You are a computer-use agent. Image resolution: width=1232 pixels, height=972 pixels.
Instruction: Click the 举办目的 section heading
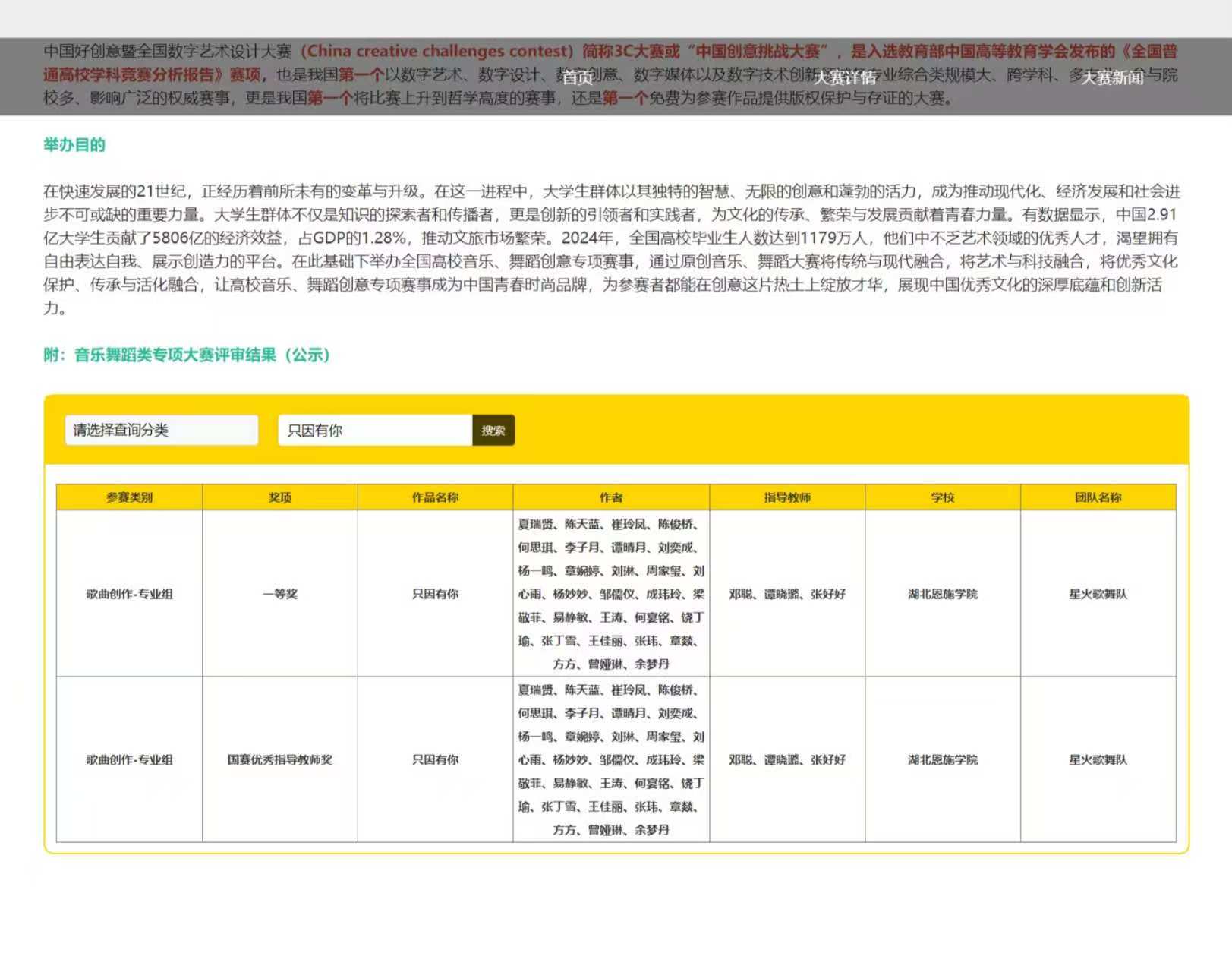(74, 145)
